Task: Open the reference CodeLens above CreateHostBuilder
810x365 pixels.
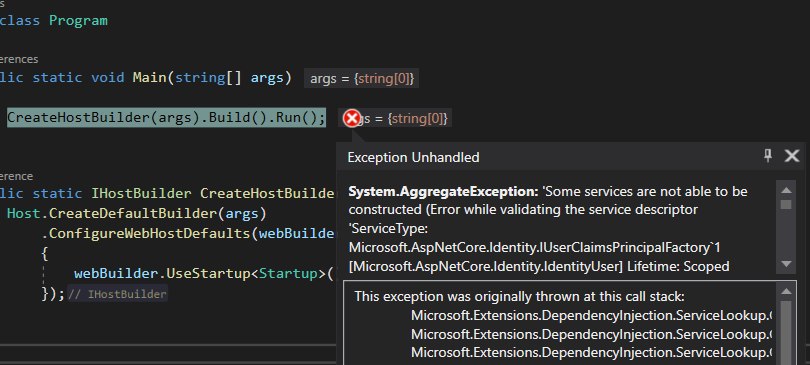Action: (17, 176)
